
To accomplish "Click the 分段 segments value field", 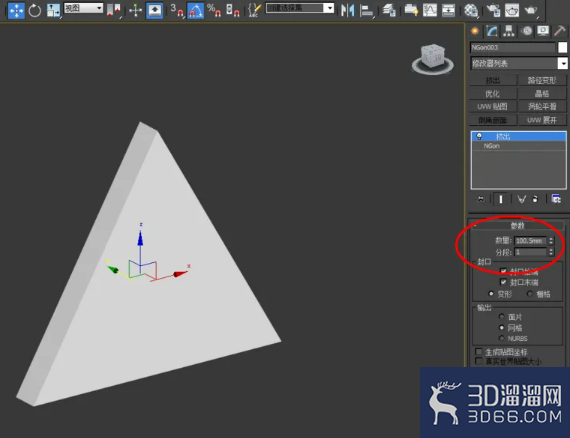I will (530, 252).
